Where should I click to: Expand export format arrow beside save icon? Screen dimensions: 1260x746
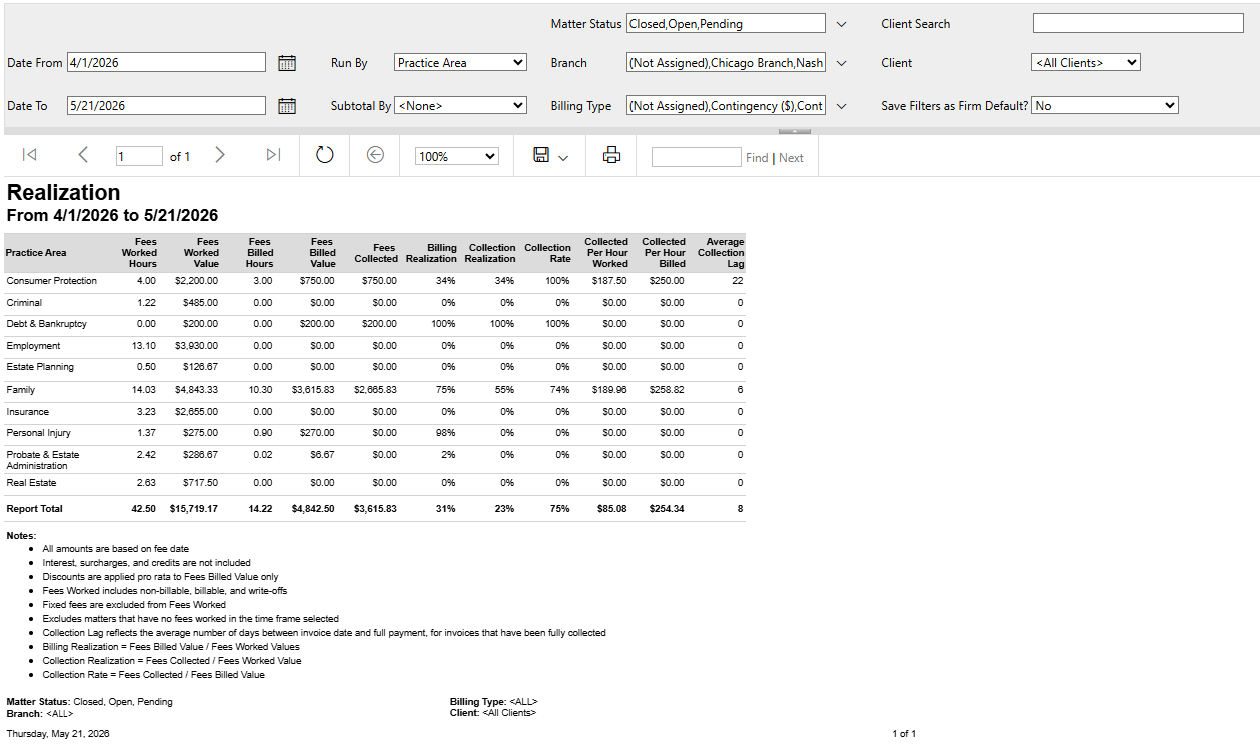(563, 158)
